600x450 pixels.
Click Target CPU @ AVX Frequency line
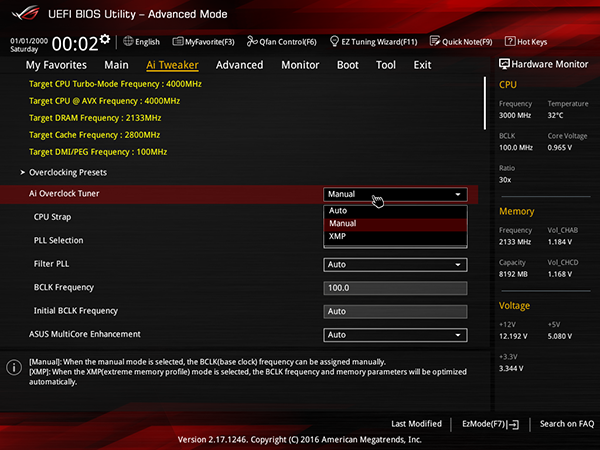(104, 101)
